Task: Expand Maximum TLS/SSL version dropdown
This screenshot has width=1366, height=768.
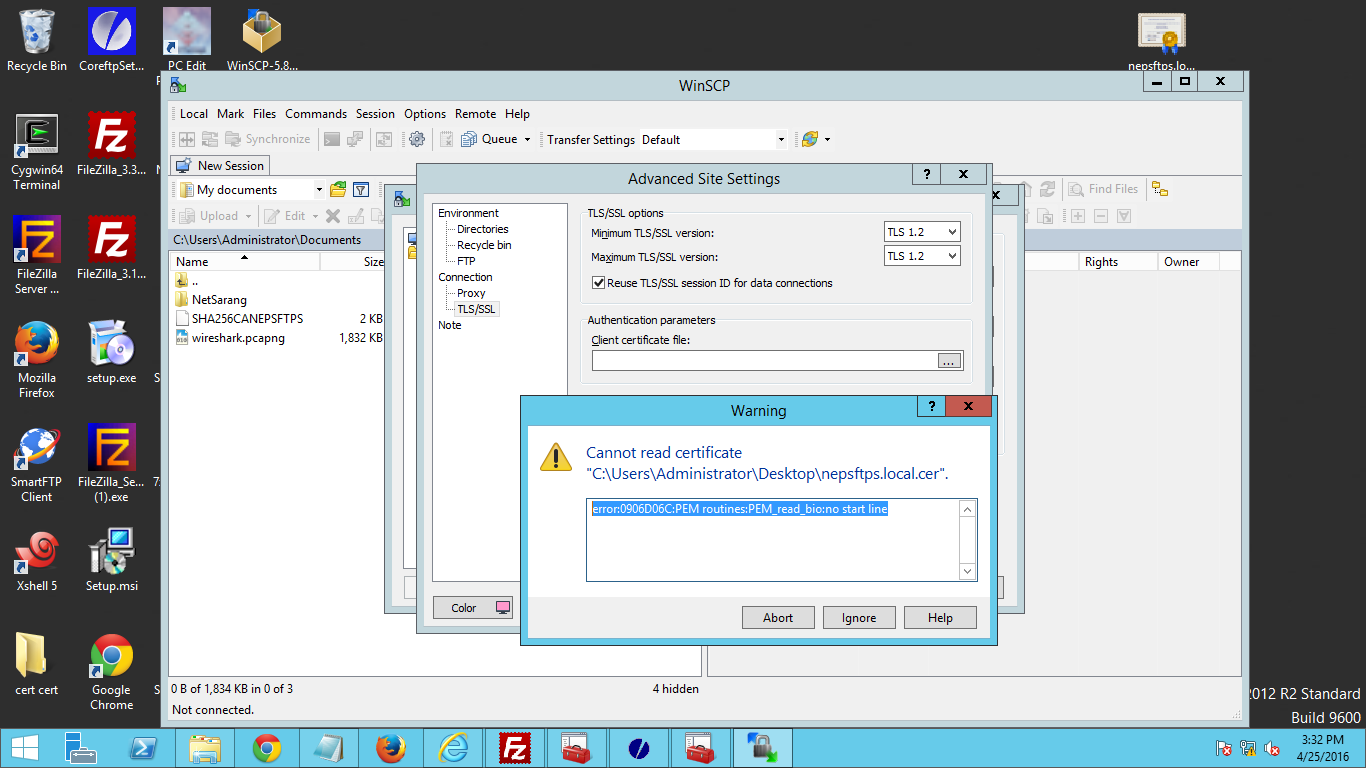Action: pyautogui.click(x=922, y=256)
